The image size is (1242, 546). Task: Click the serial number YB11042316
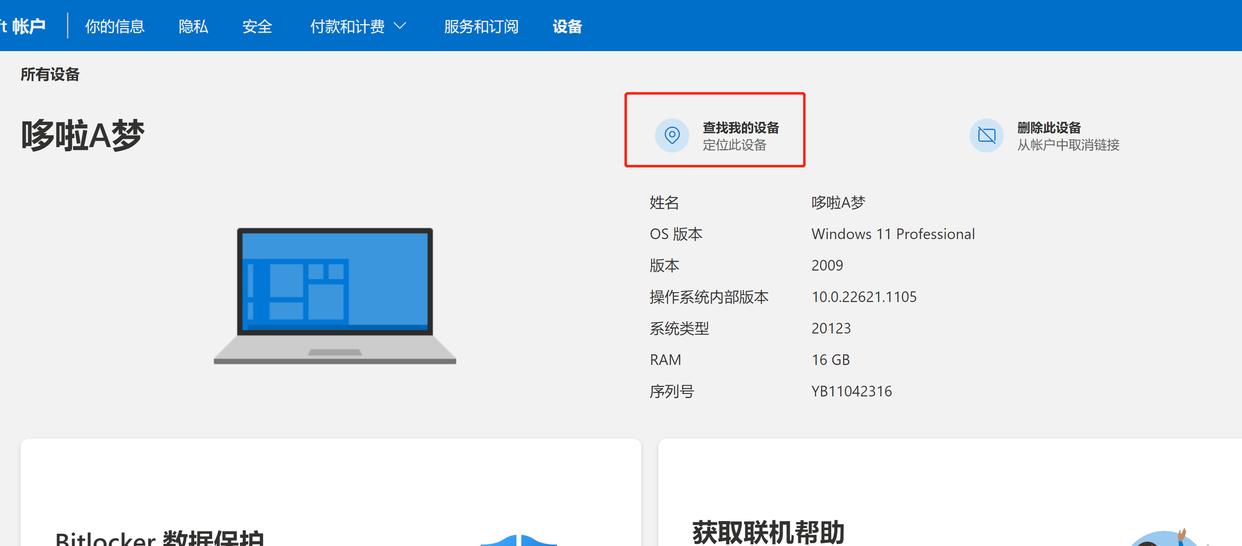click(x=851, y=391)
